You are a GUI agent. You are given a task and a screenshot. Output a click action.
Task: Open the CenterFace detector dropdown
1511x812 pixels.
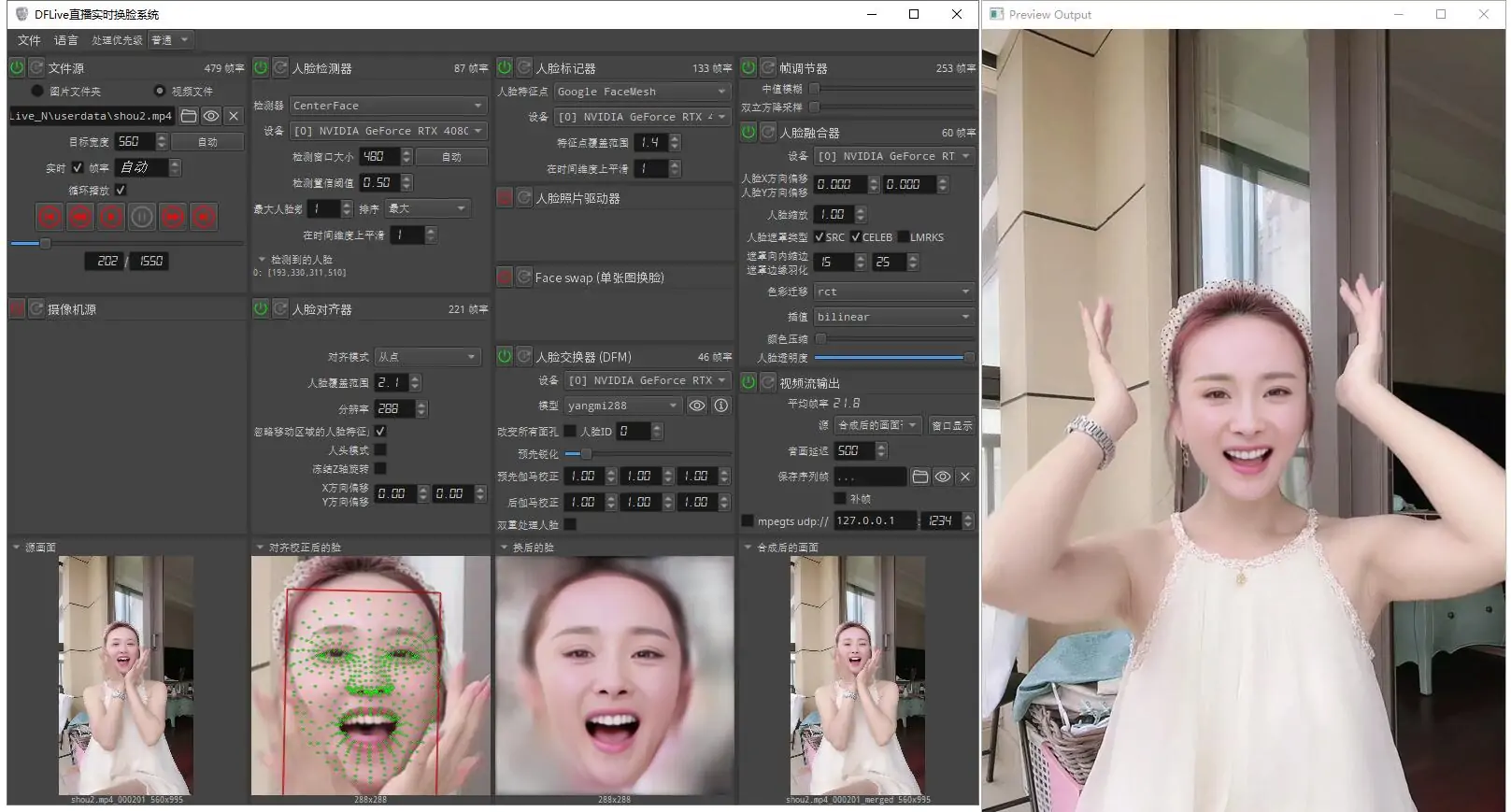388,106
